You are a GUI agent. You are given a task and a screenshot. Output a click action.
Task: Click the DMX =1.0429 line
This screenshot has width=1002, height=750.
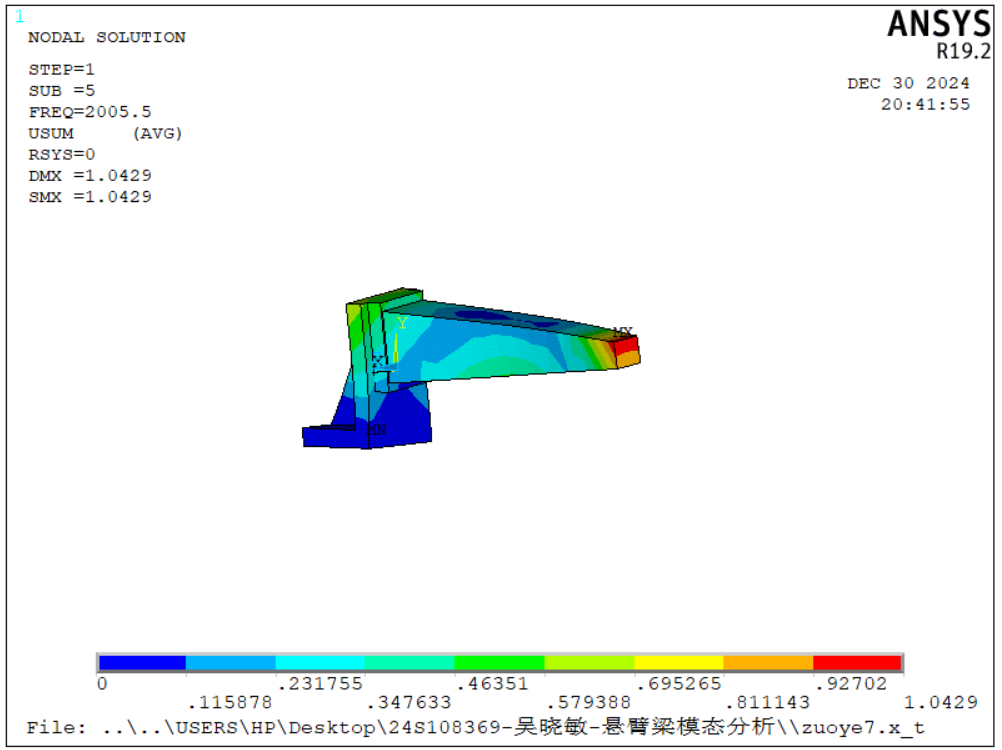coord(90,176)
